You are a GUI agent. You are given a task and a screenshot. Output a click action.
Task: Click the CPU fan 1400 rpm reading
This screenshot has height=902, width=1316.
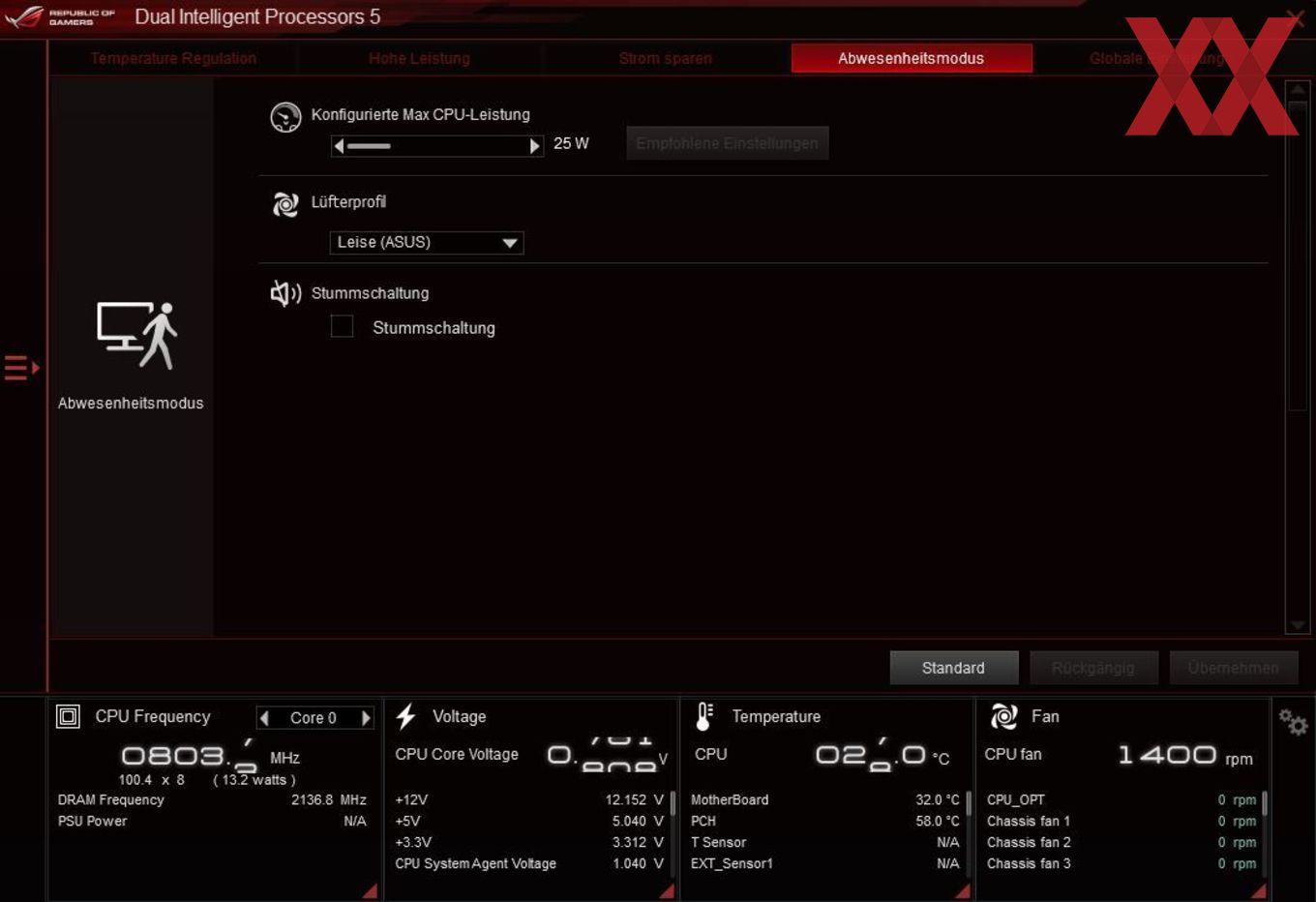pos(1185,755)
